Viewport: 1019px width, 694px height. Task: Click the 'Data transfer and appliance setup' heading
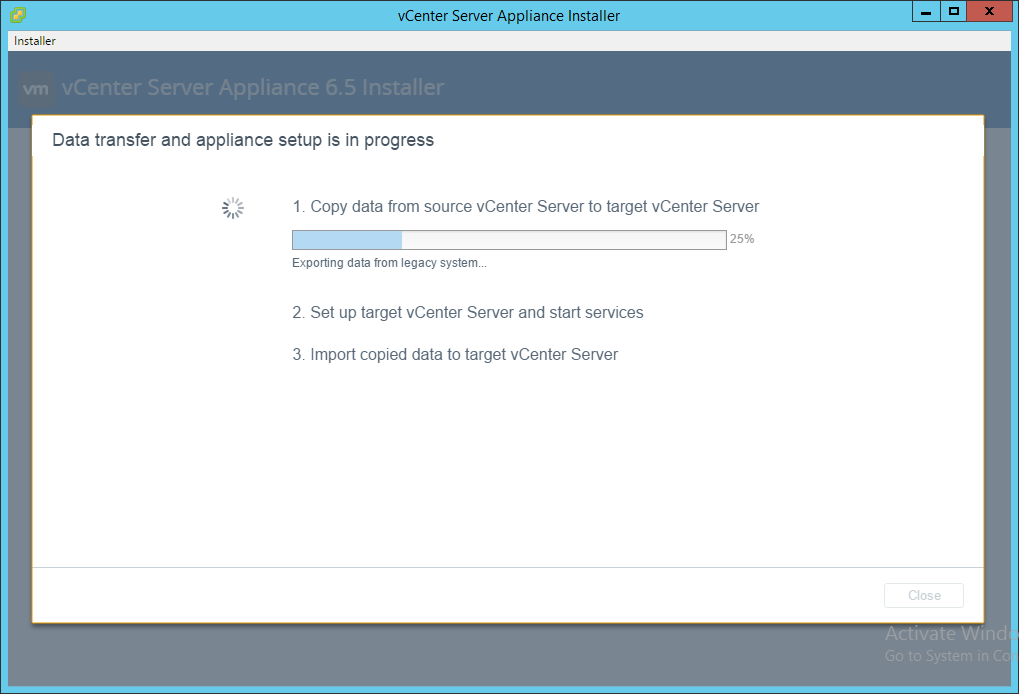click(243, 140)
